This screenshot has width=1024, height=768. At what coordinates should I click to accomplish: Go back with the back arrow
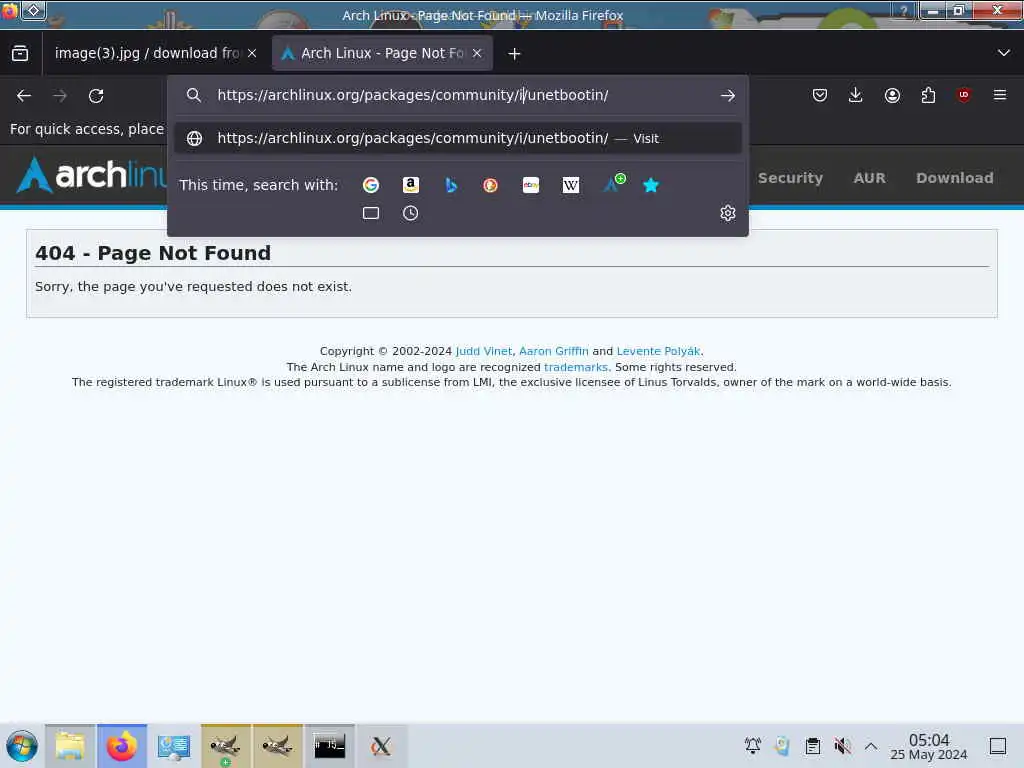tap(24, 96)
